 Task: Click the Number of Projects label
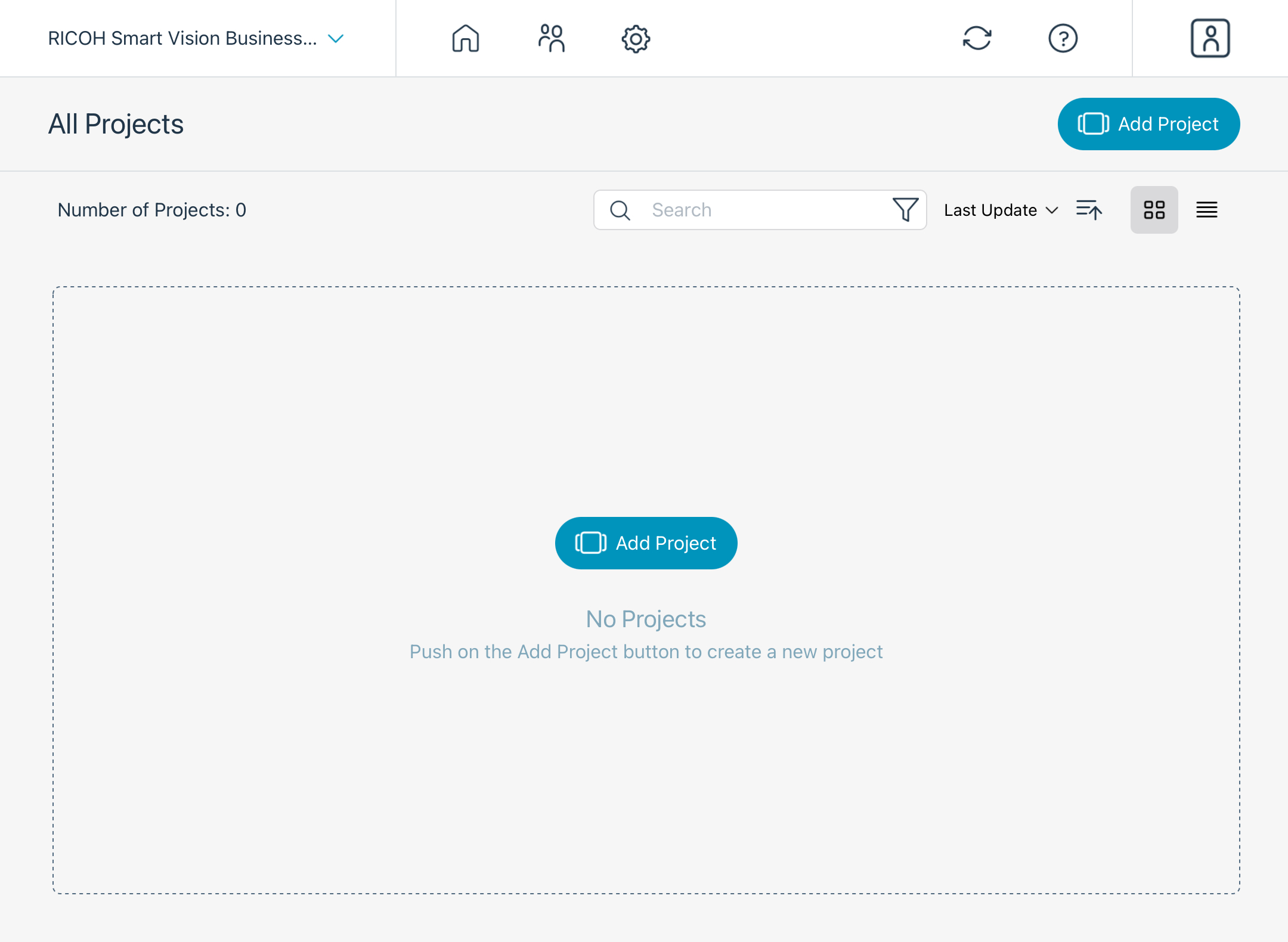151,210
